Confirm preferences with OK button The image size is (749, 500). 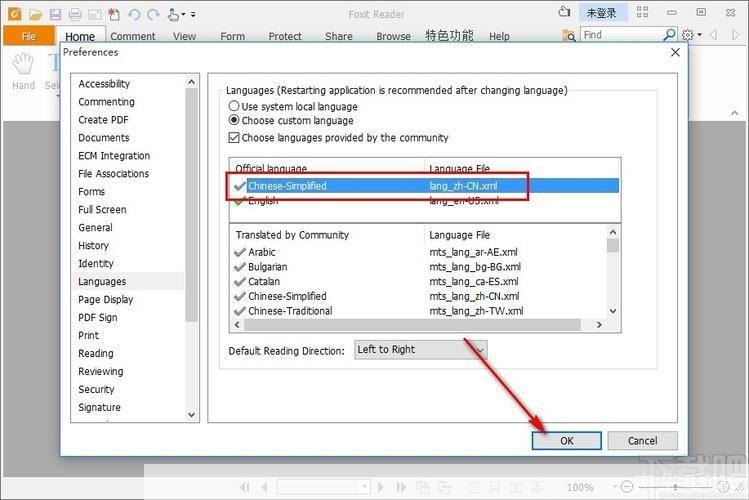567,441
